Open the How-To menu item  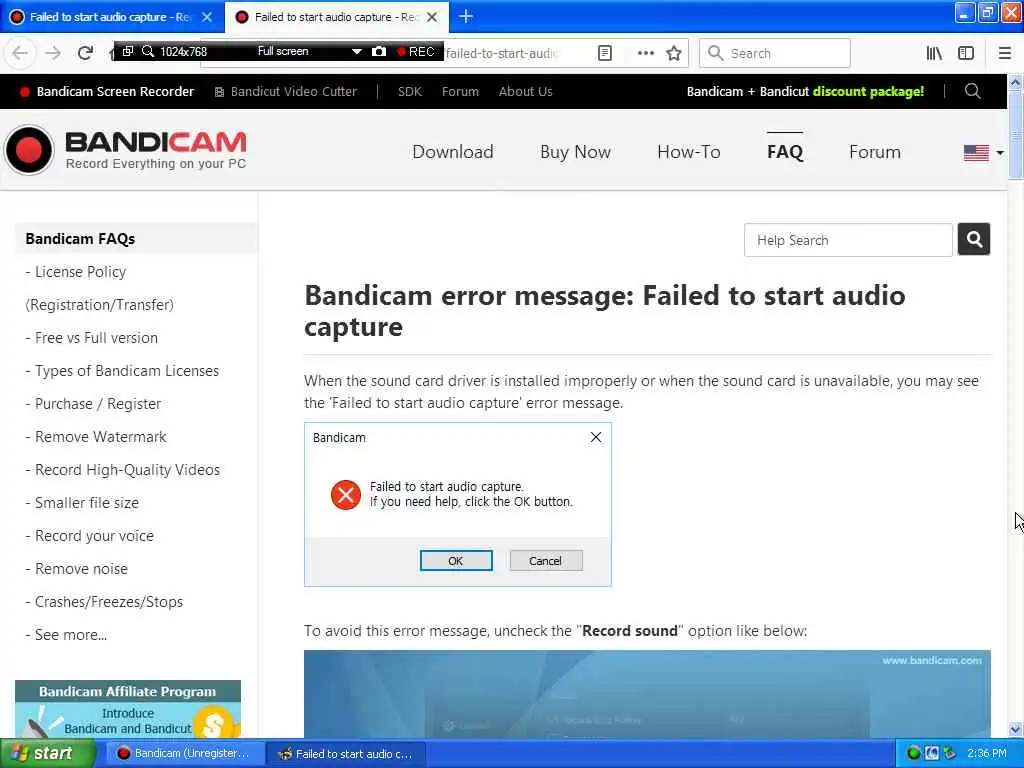(688, 152)
